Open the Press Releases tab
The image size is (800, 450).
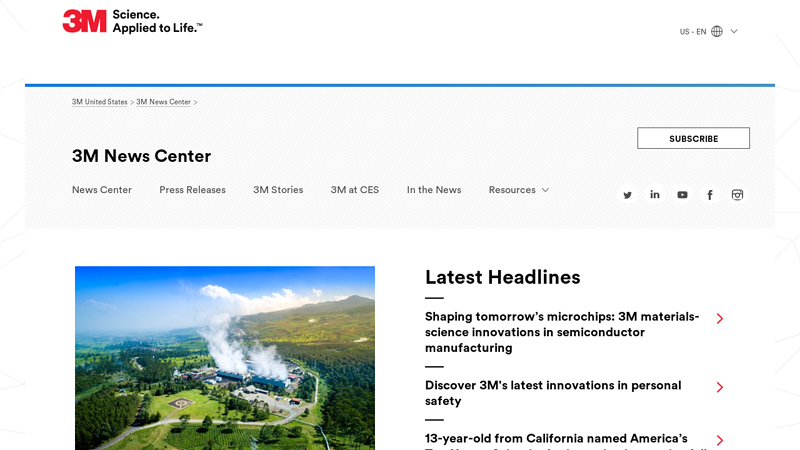(192, 190)
